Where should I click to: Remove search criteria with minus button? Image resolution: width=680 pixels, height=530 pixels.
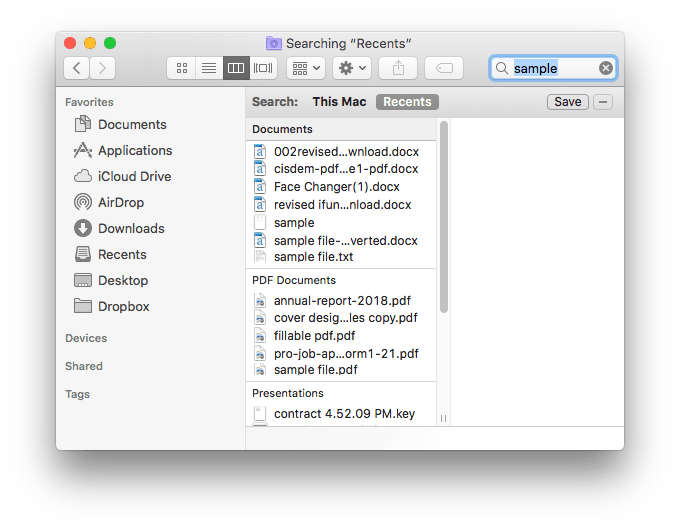click(602, 102)
